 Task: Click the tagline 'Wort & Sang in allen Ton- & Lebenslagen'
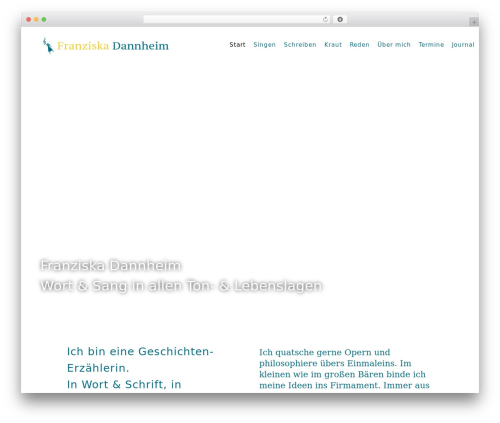click(181, 286)
